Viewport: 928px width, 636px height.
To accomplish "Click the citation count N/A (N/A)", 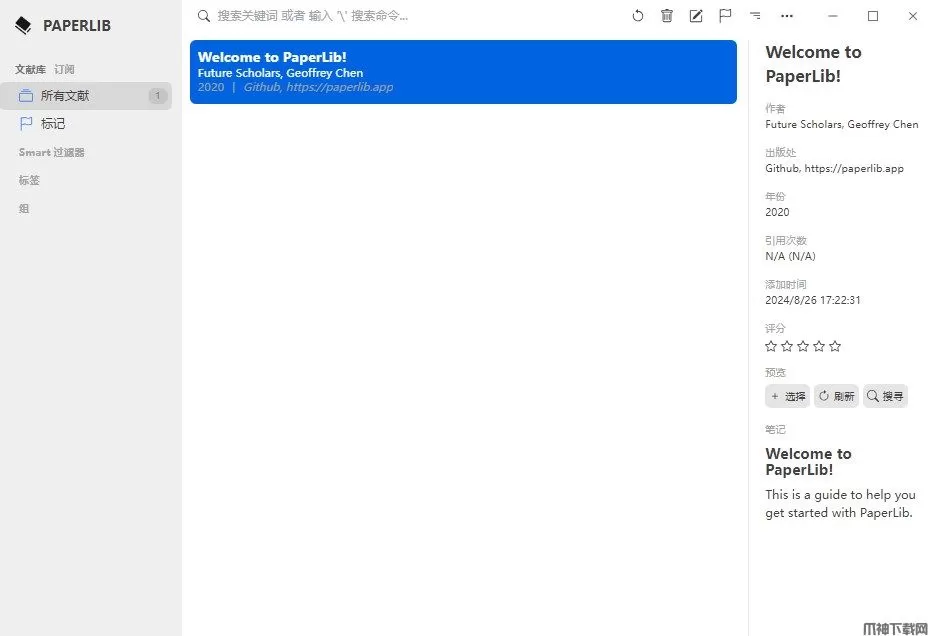I will [790, 256].
